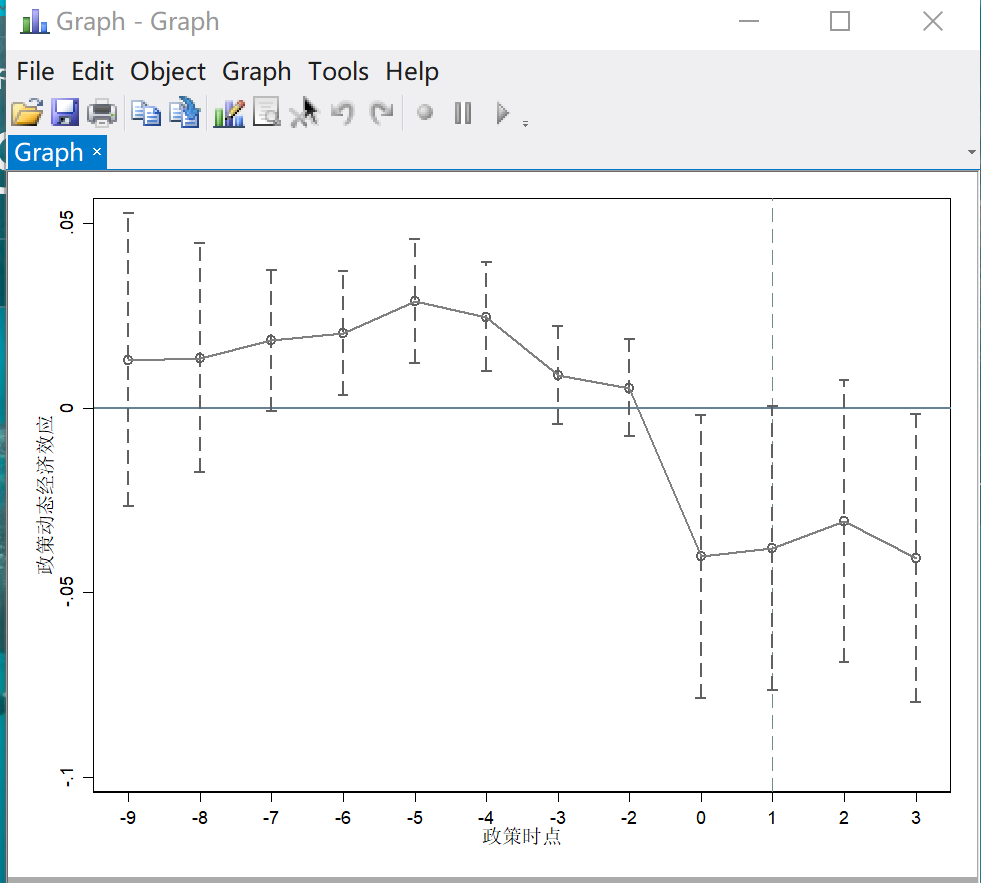The height and width of the screenshot is (883, 981).
Task: Click the data point at period -5
Action: coord(415,301)
